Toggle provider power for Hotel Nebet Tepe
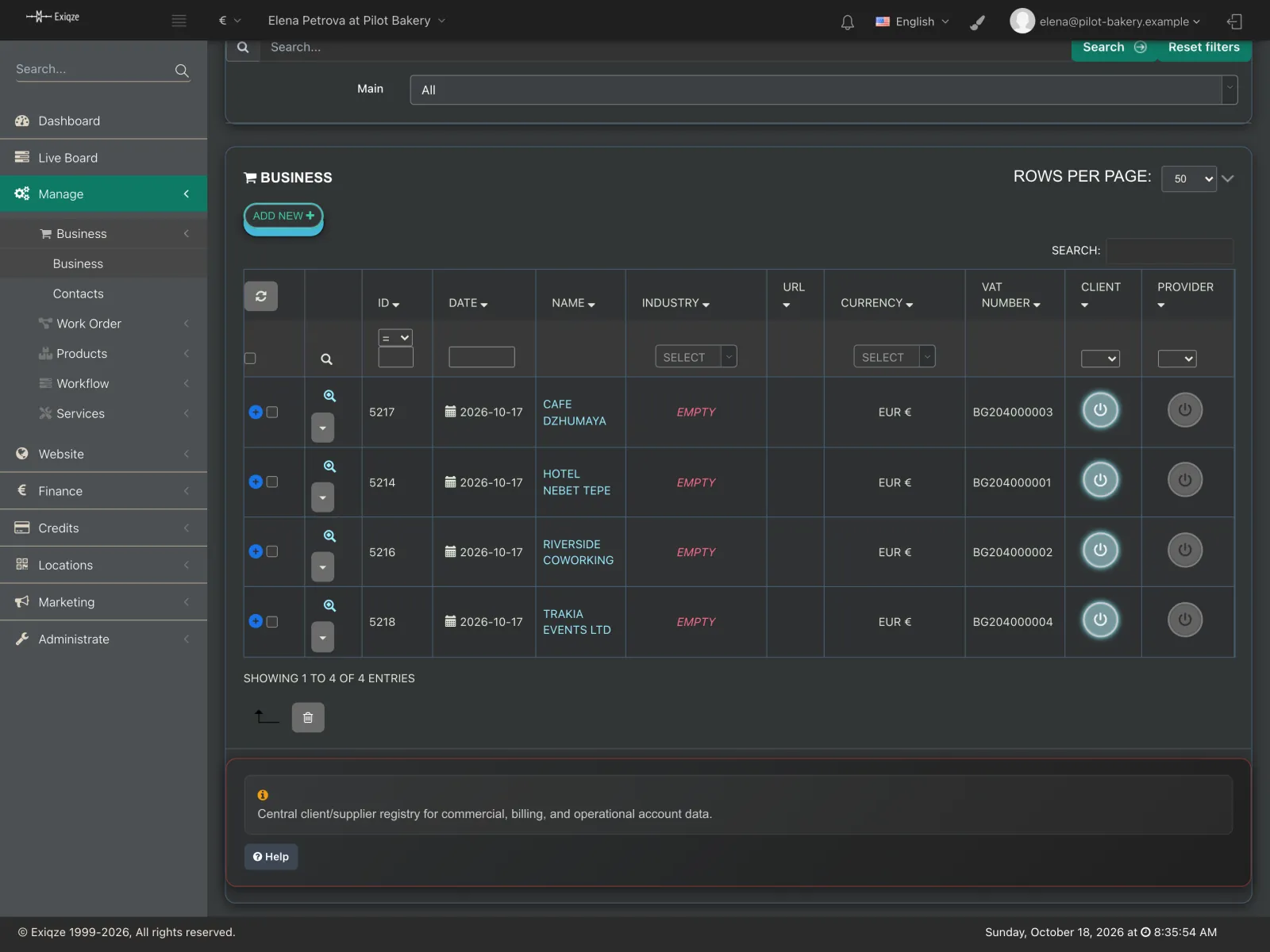Viewport: 1270px width, 952px height. click(1184, 480)
